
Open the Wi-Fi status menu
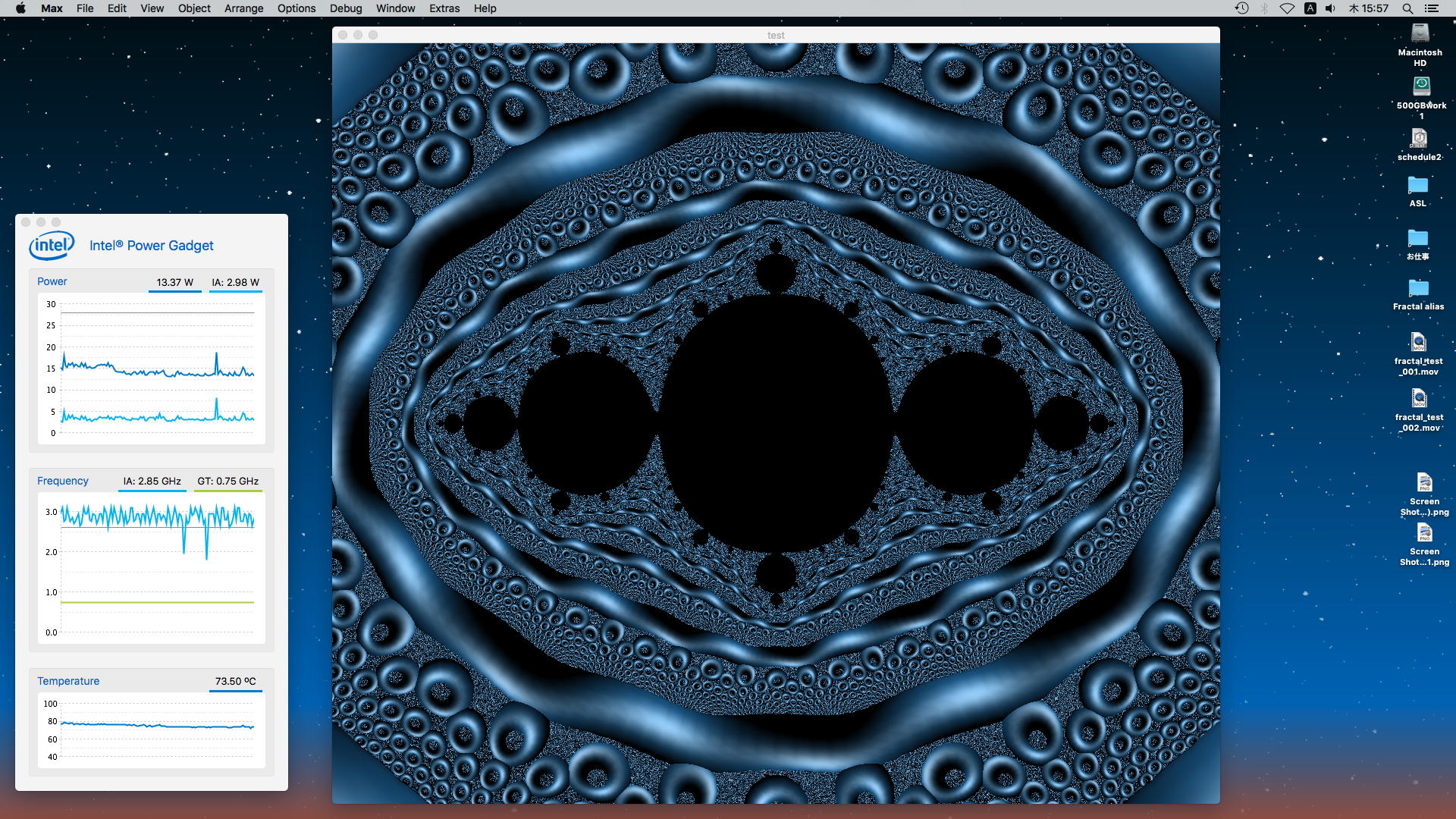click(x=1287, y=8)
